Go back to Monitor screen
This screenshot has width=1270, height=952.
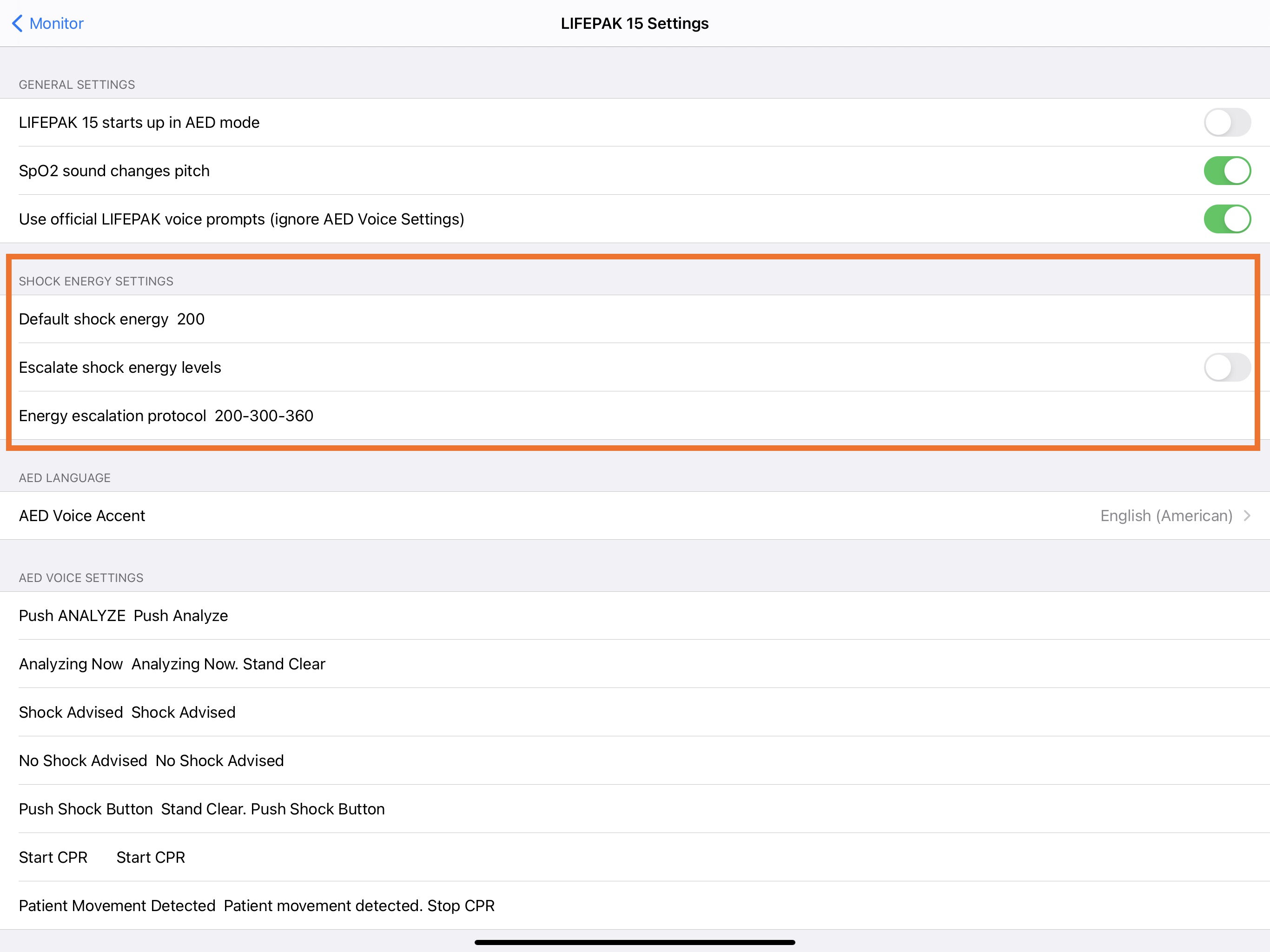click(56, 24)
